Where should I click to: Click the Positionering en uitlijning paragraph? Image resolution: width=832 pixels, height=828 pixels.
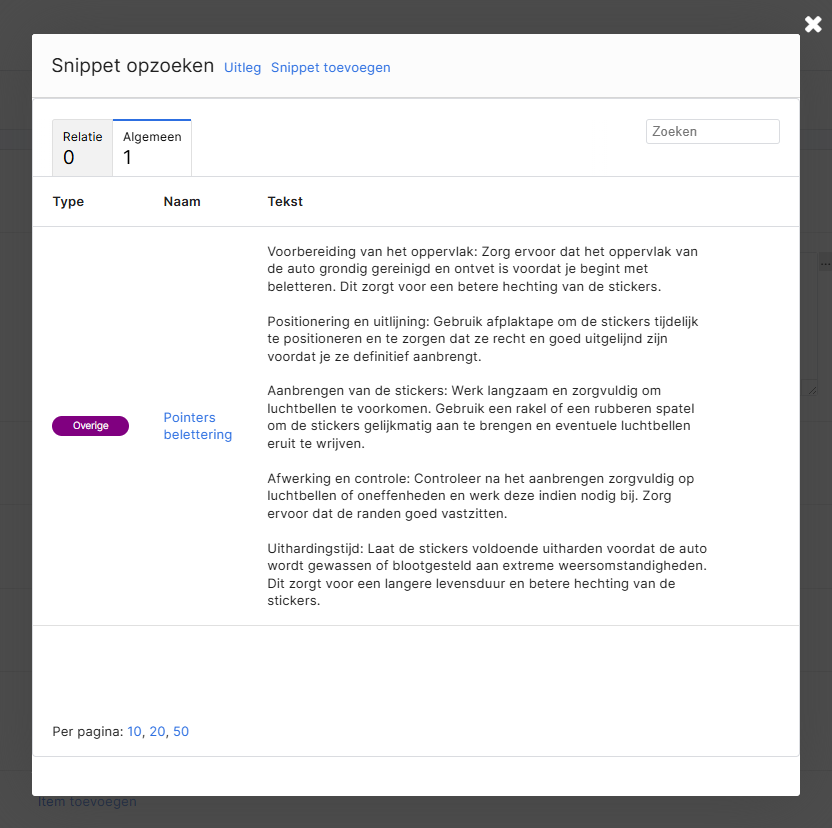(482, 339)
